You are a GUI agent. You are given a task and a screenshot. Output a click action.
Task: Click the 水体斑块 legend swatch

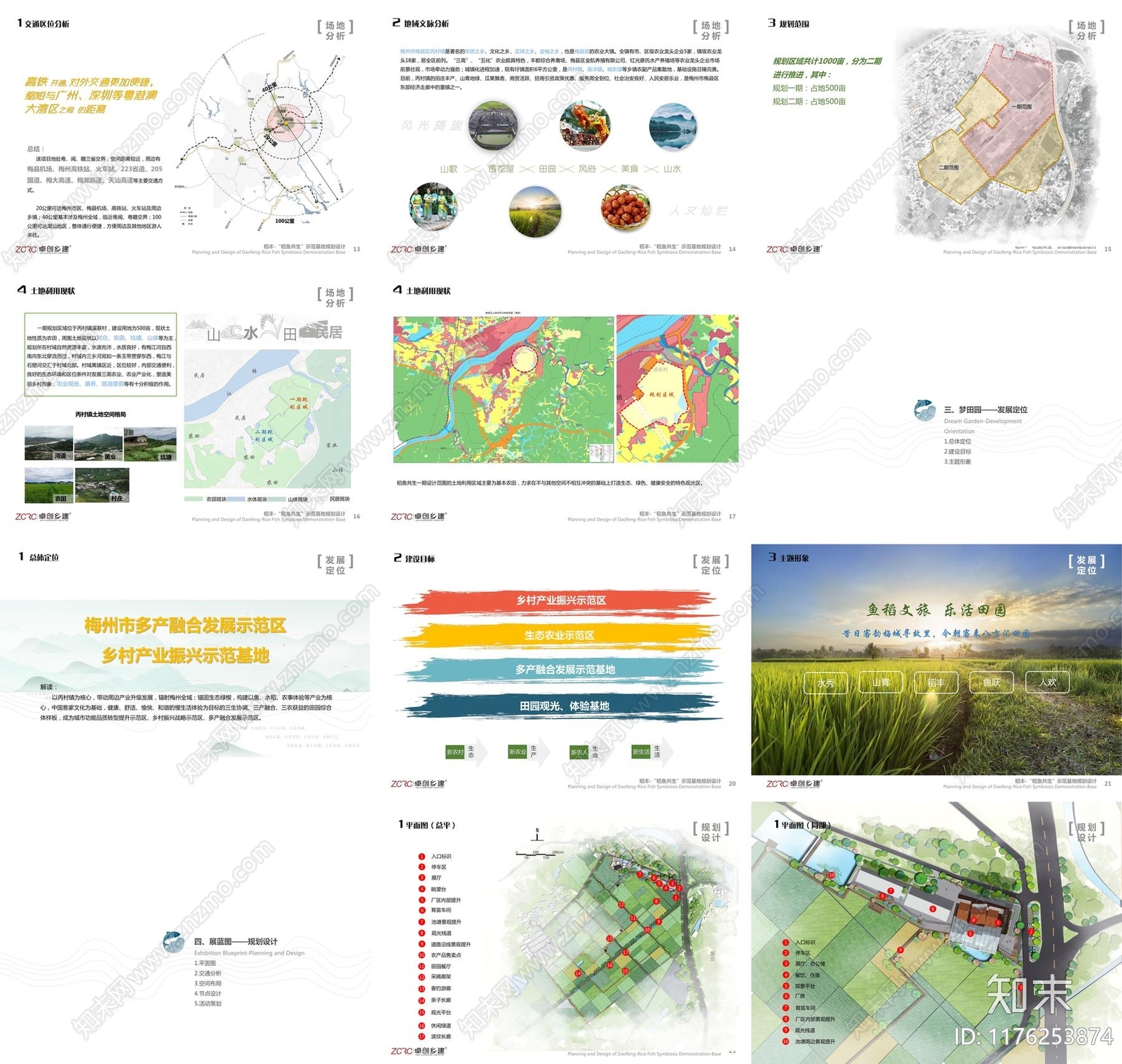click(235, 499)
